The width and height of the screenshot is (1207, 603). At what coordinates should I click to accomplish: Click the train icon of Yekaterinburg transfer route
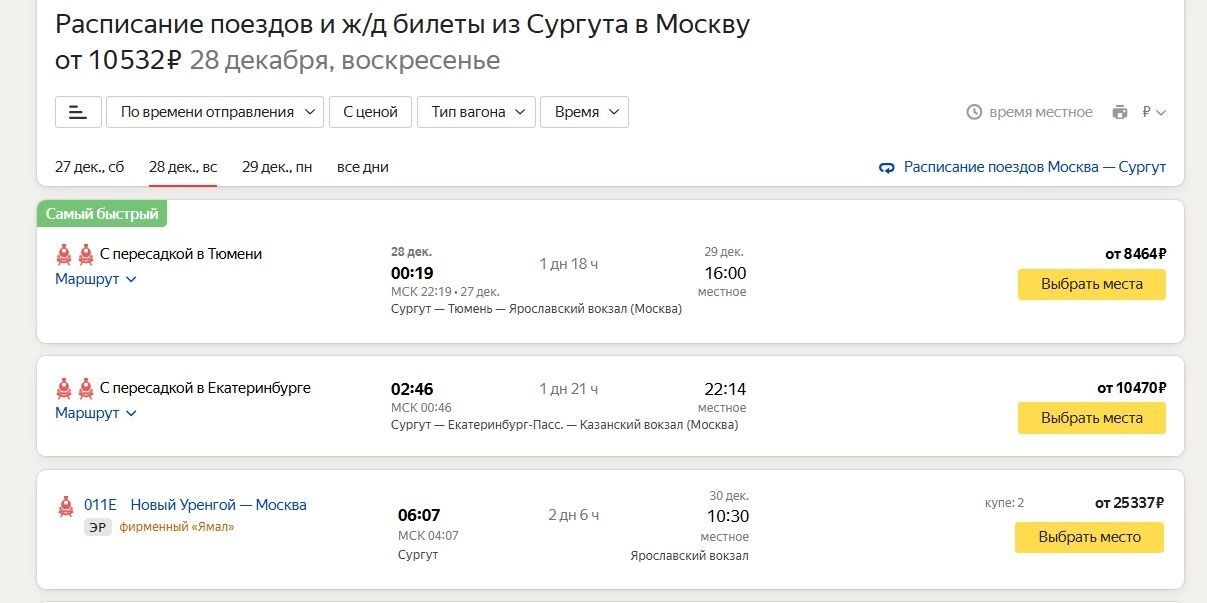[75, 388]
